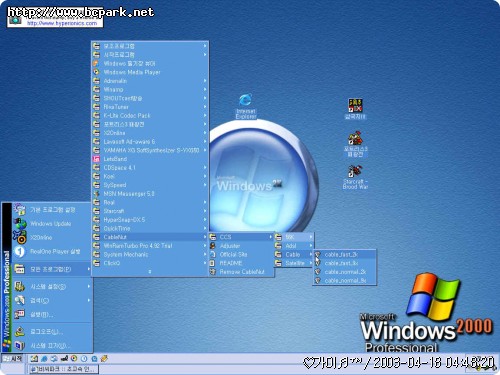Viewport: 500px width, 375px height.
Task: Click the cable_normal_8k file icon
Action: (318, 281)
